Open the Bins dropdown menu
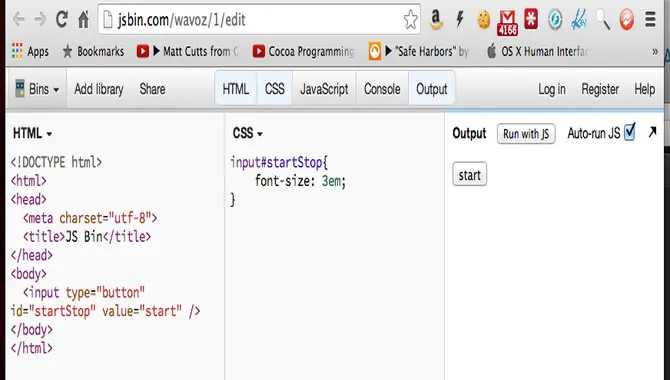 point(37,89)
